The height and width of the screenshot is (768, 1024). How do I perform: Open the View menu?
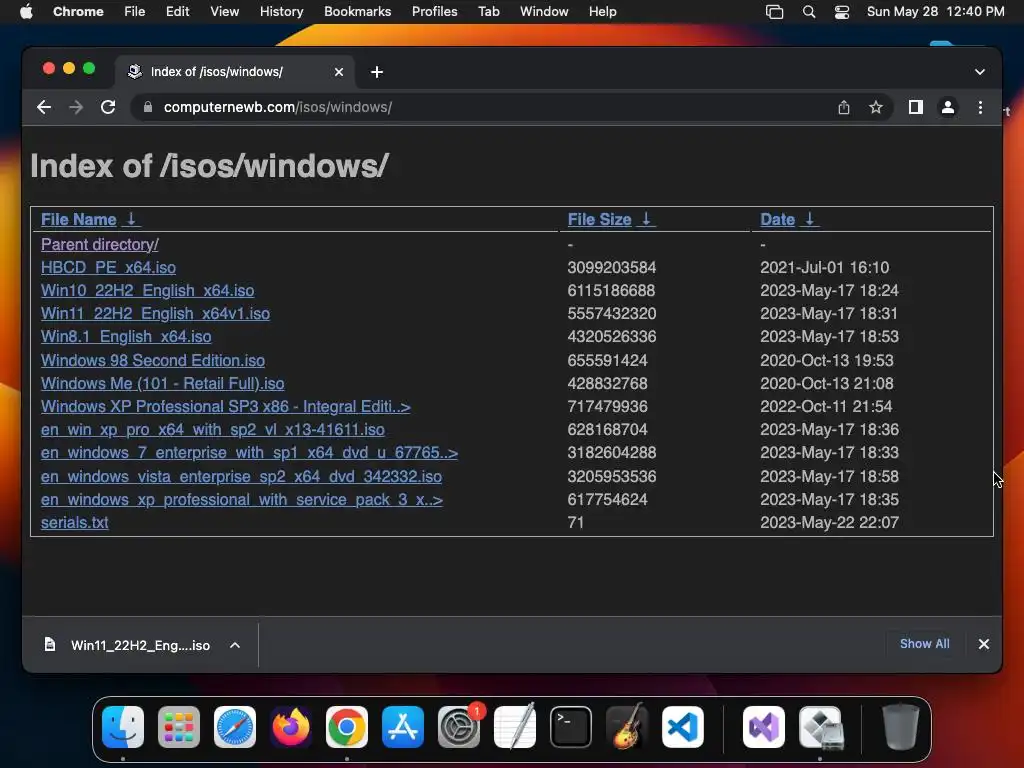coord(224,12)
